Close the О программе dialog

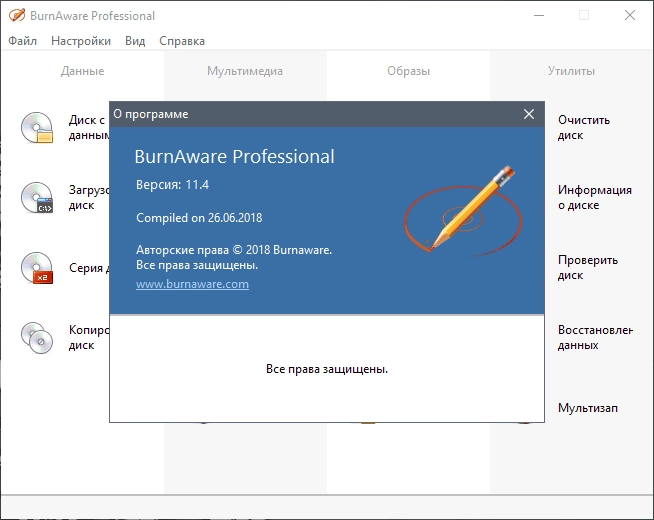tap(529, 114)
